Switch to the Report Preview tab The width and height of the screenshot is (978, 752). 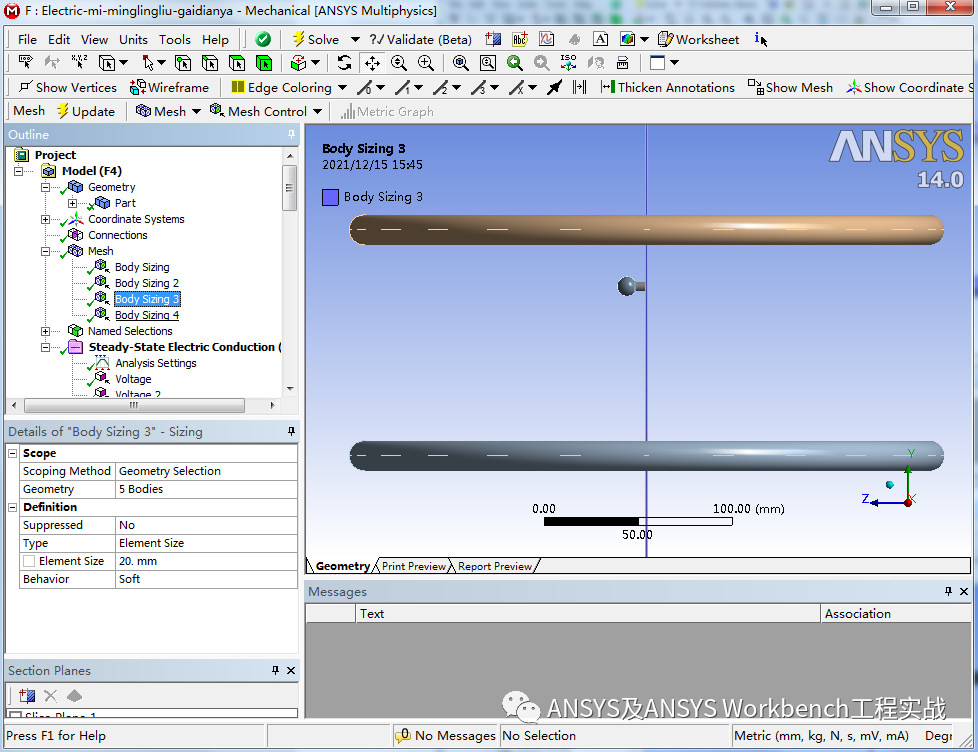tap(495, 566)
